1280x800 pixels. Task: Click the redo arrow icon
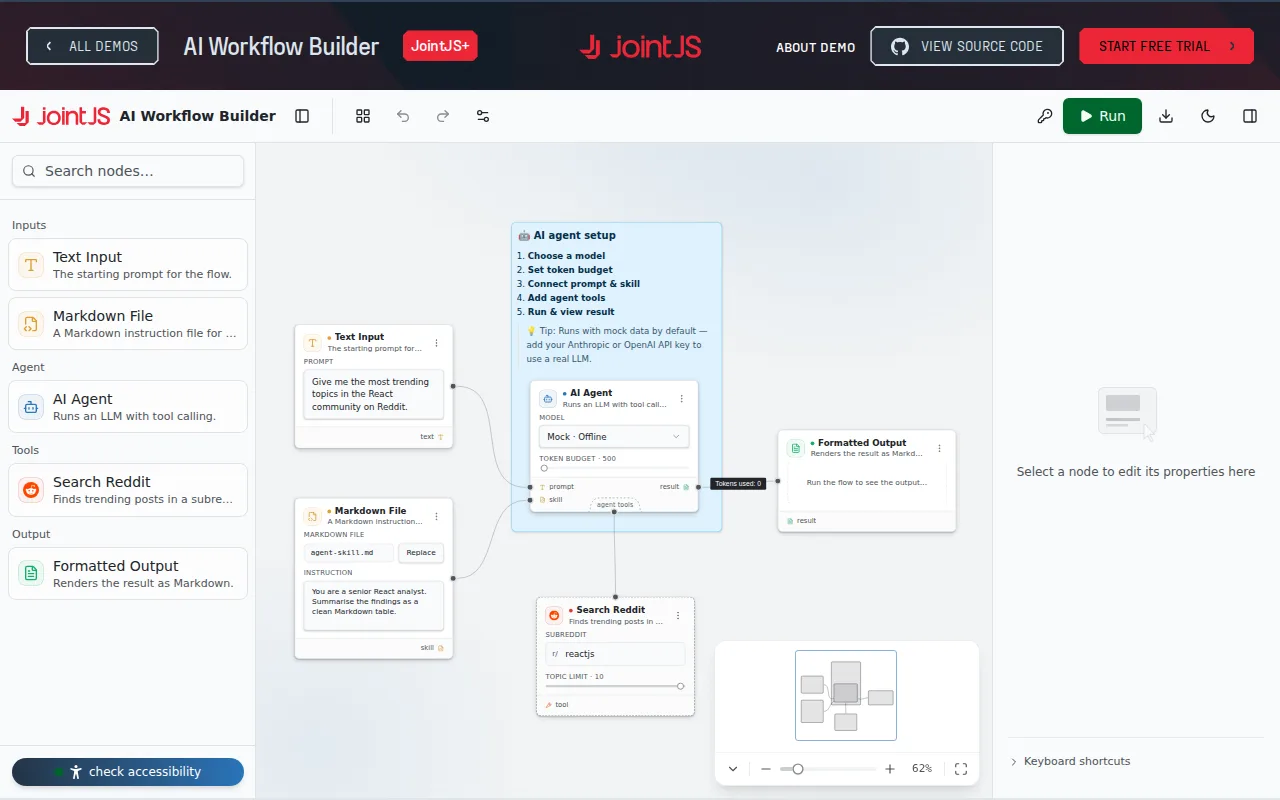443,116
